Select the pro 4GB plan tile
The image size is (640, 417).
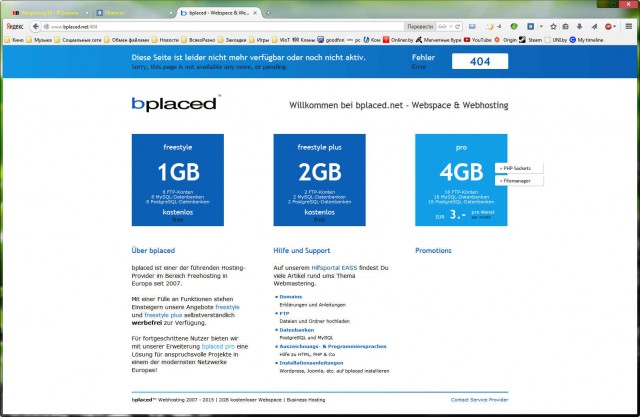pos(461,180)
